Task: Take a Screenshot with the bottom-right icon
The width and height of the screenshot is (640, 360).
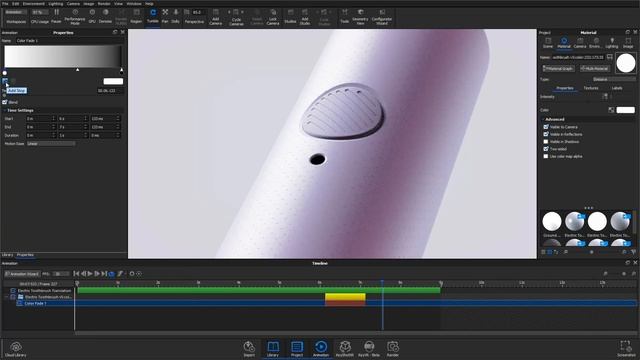Action: coord(626,348)
